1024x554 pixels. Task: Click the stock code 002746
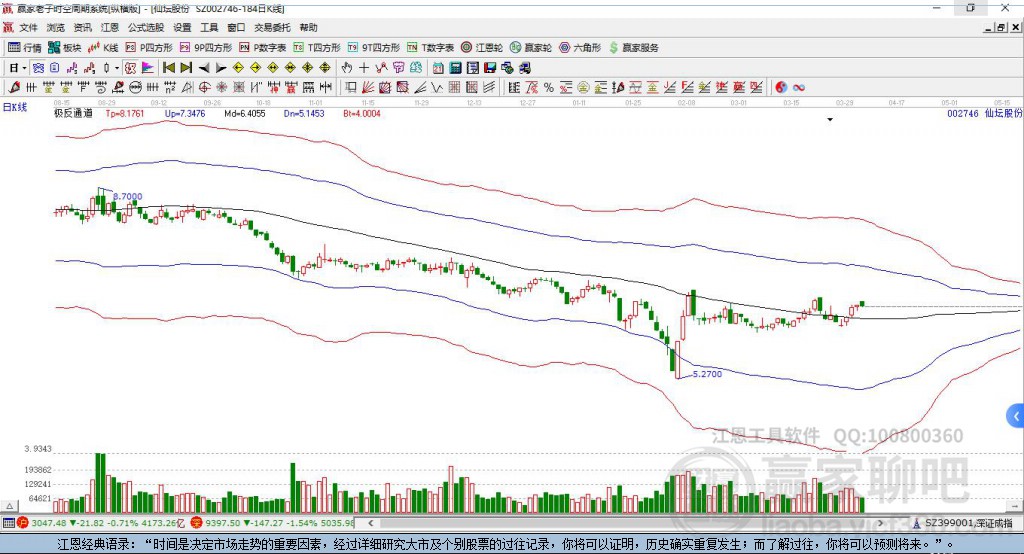[963, 113]
